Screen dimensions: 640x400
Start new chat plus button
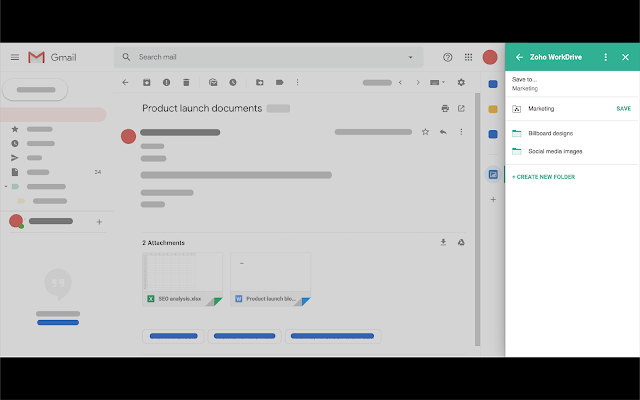(99, 222)
